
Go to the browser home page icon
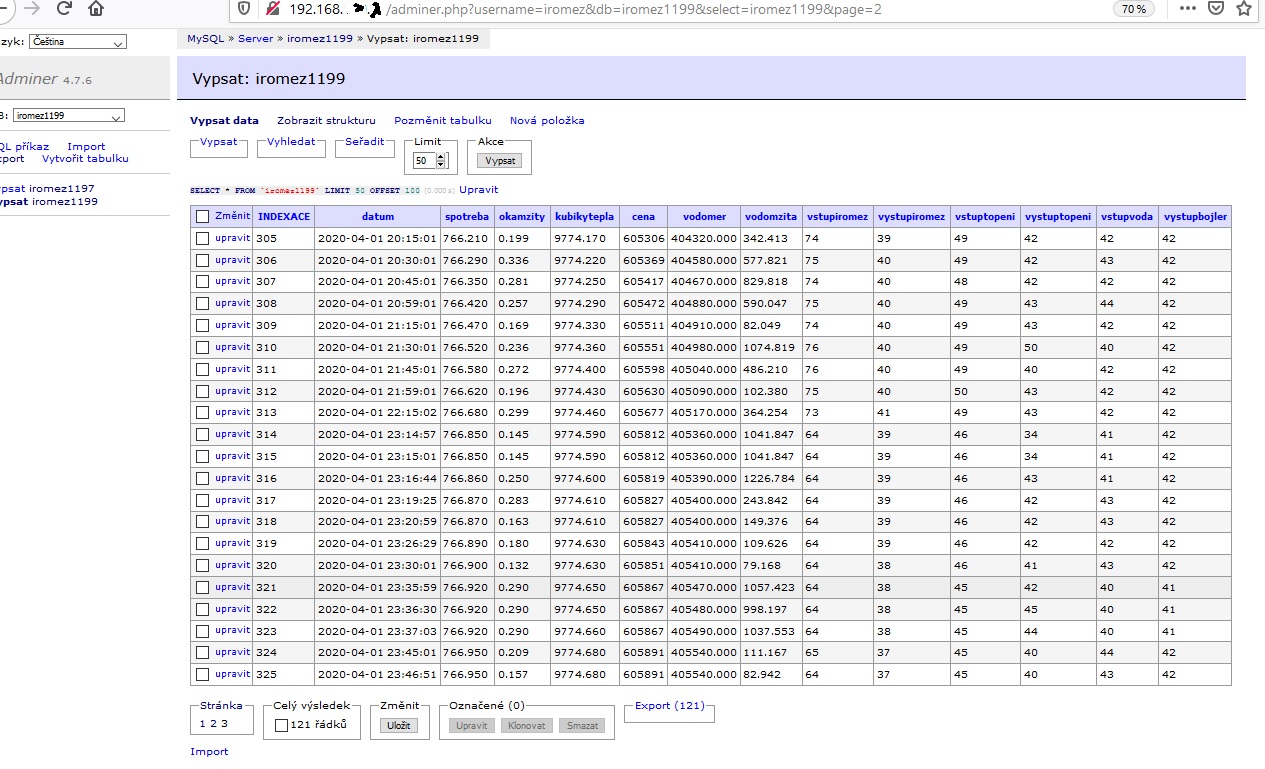[x=96, y=9]
